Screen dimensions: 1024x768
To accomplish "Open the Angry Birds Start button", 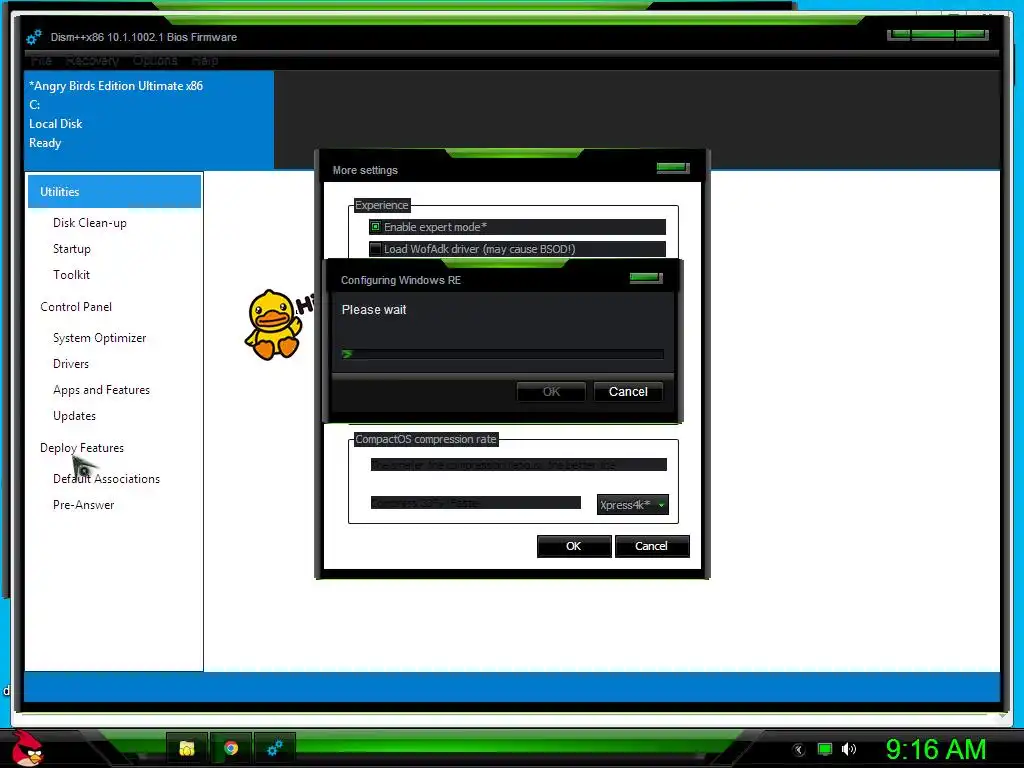I will point(27,748).
